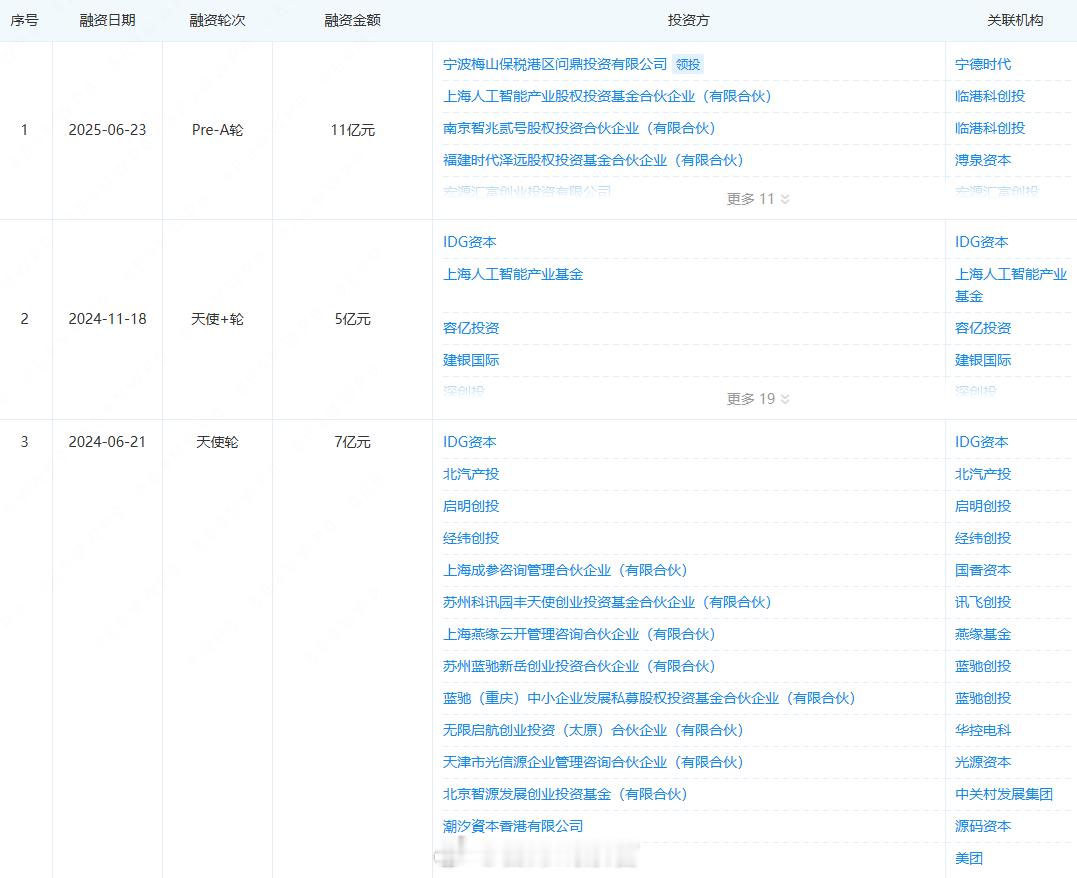Open 宁波梅山保税港区问鼎投资有限公司 investor link
This screenshot has width=1077, height=878.
pos(555,65)
